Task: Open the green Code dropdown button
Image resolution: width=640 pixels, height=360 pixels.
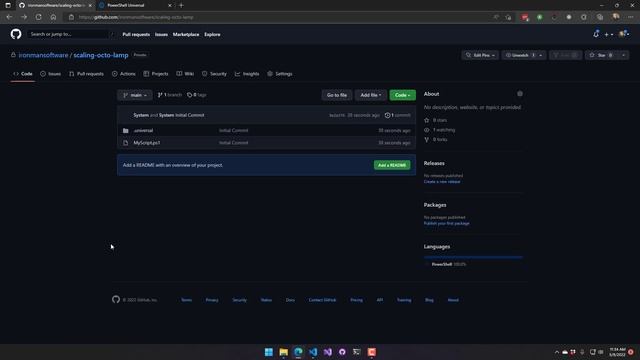Action: (x=402, y=95)
